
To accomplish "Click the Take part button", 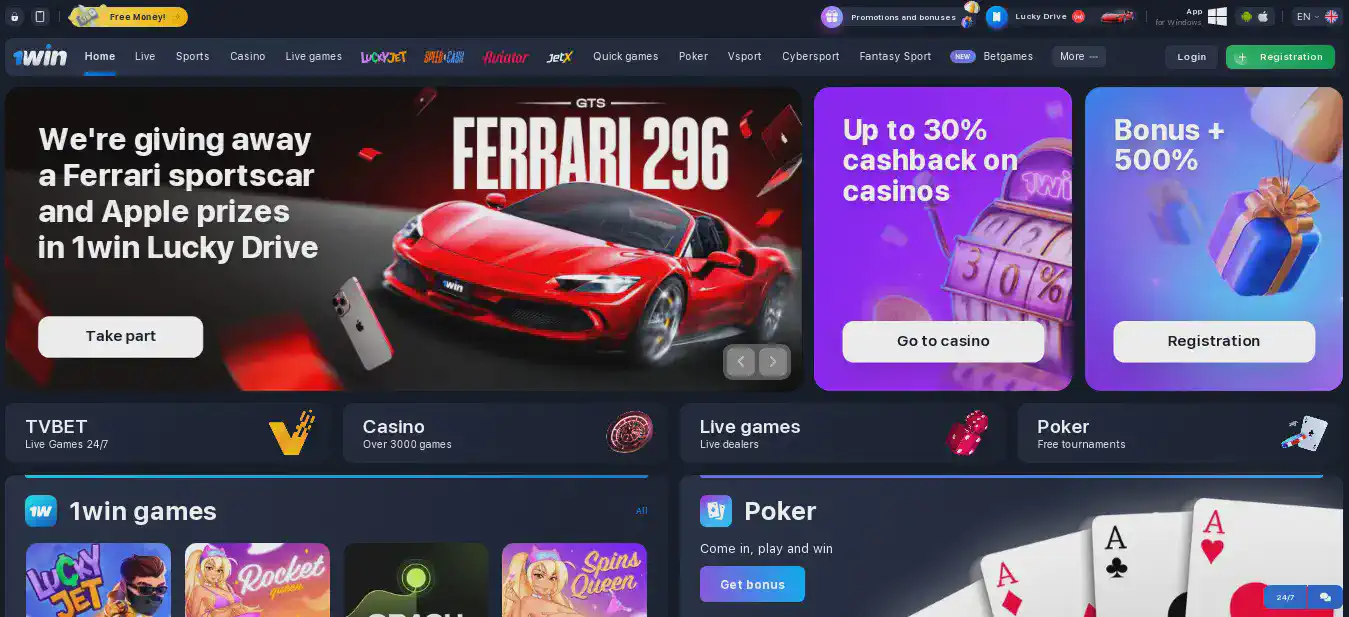I will pos(120,337).
